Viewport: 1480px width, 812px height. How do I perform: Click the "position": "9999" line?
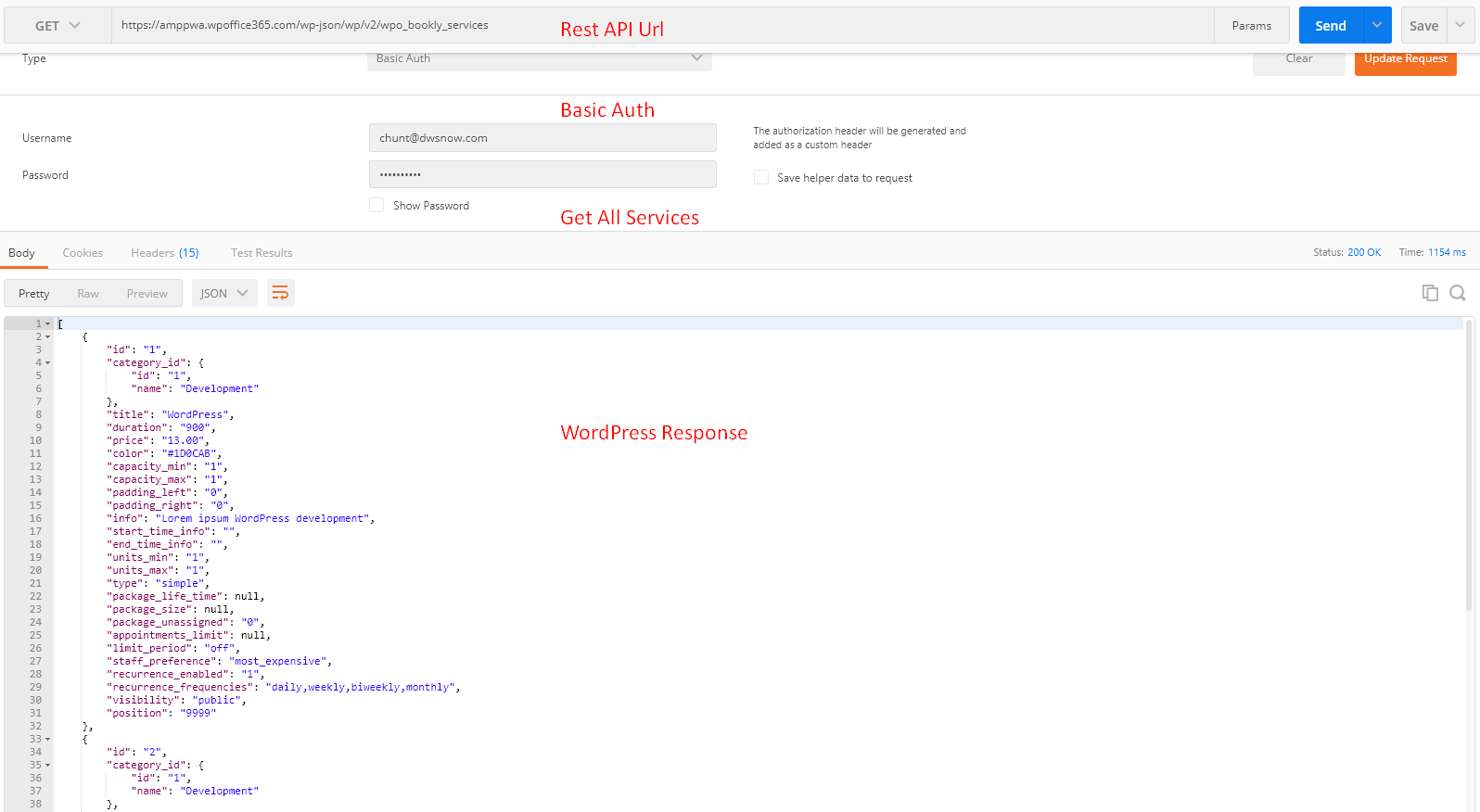click(161, 713)
